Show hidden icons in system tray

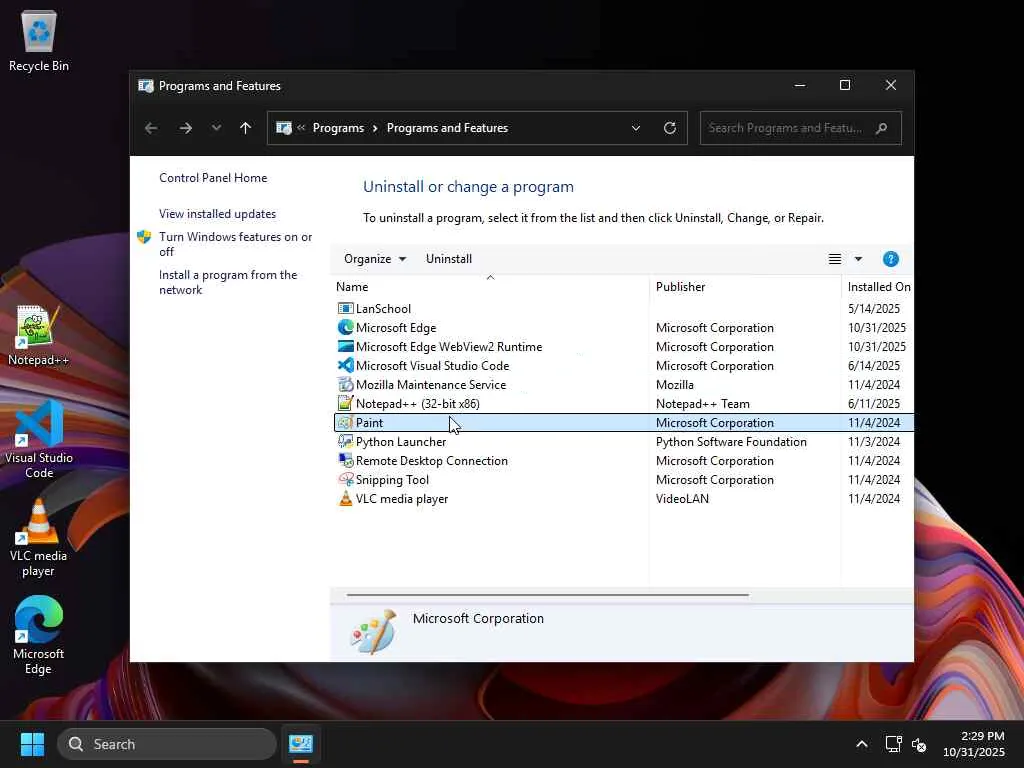click(x=862, y=744)
